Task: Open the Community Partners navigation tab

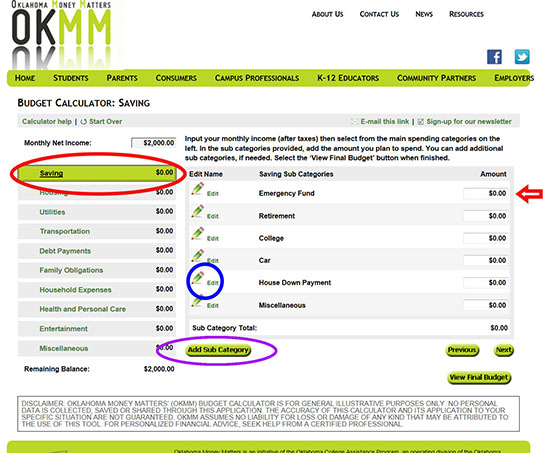Action: point(436,78)
